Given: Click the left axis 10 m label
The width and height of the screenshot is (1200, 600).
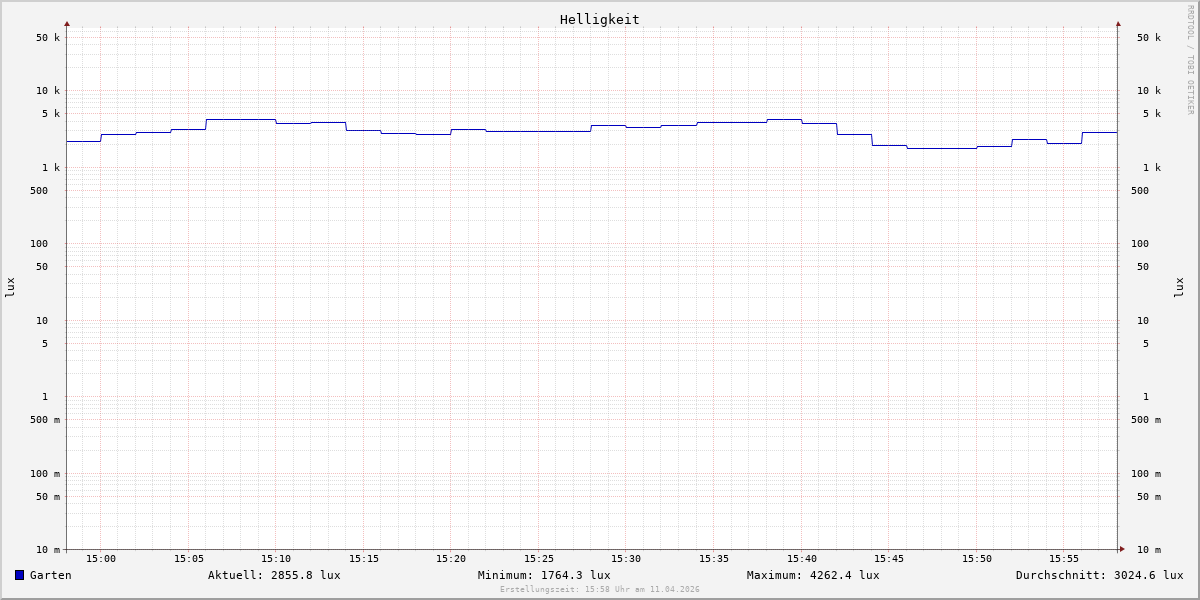Looking at the screenshot, I should pyautogui.click(x=48, y=550).
